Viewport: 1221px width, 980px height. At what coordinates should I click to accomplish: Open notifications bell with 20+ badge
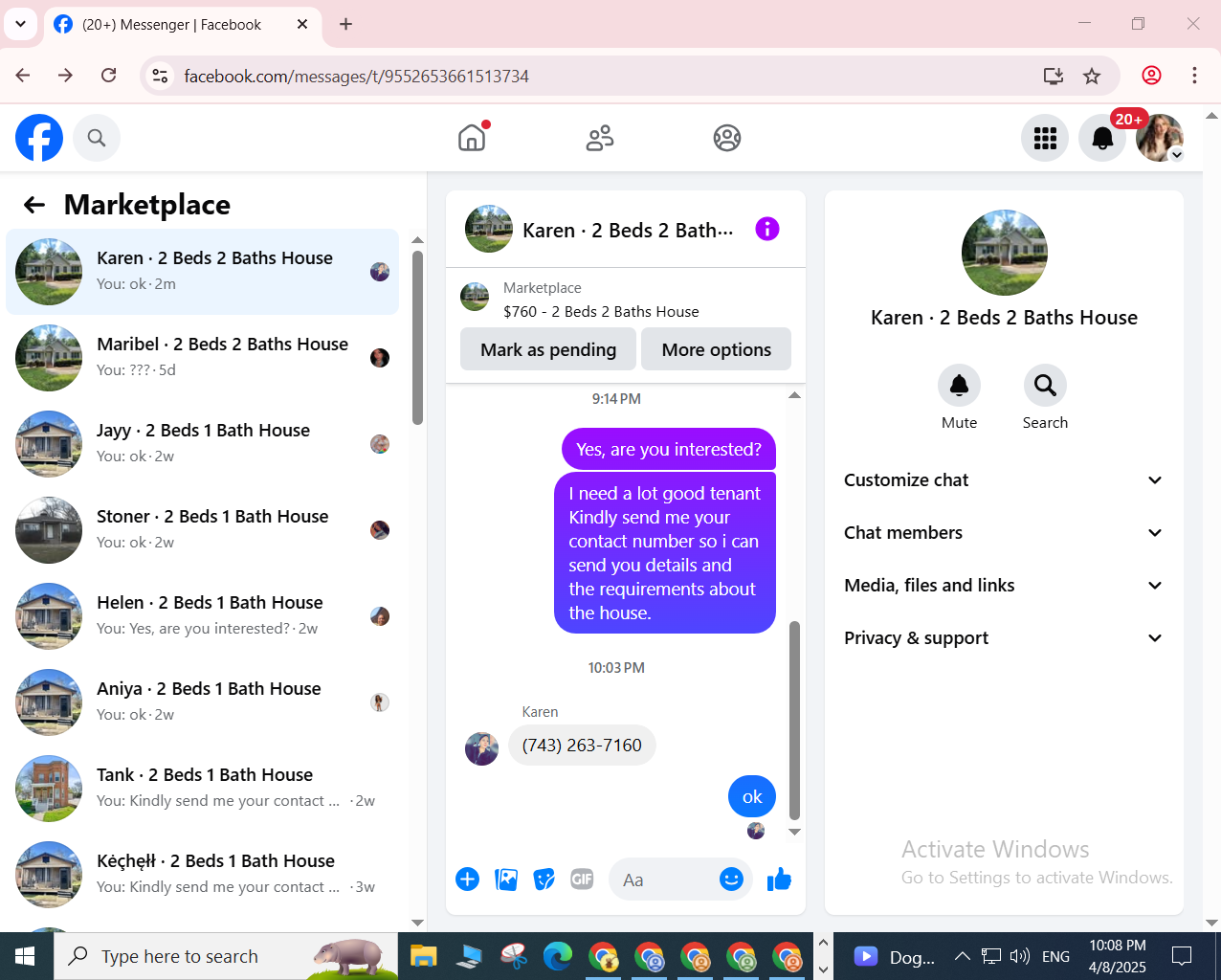[1102, 138]
